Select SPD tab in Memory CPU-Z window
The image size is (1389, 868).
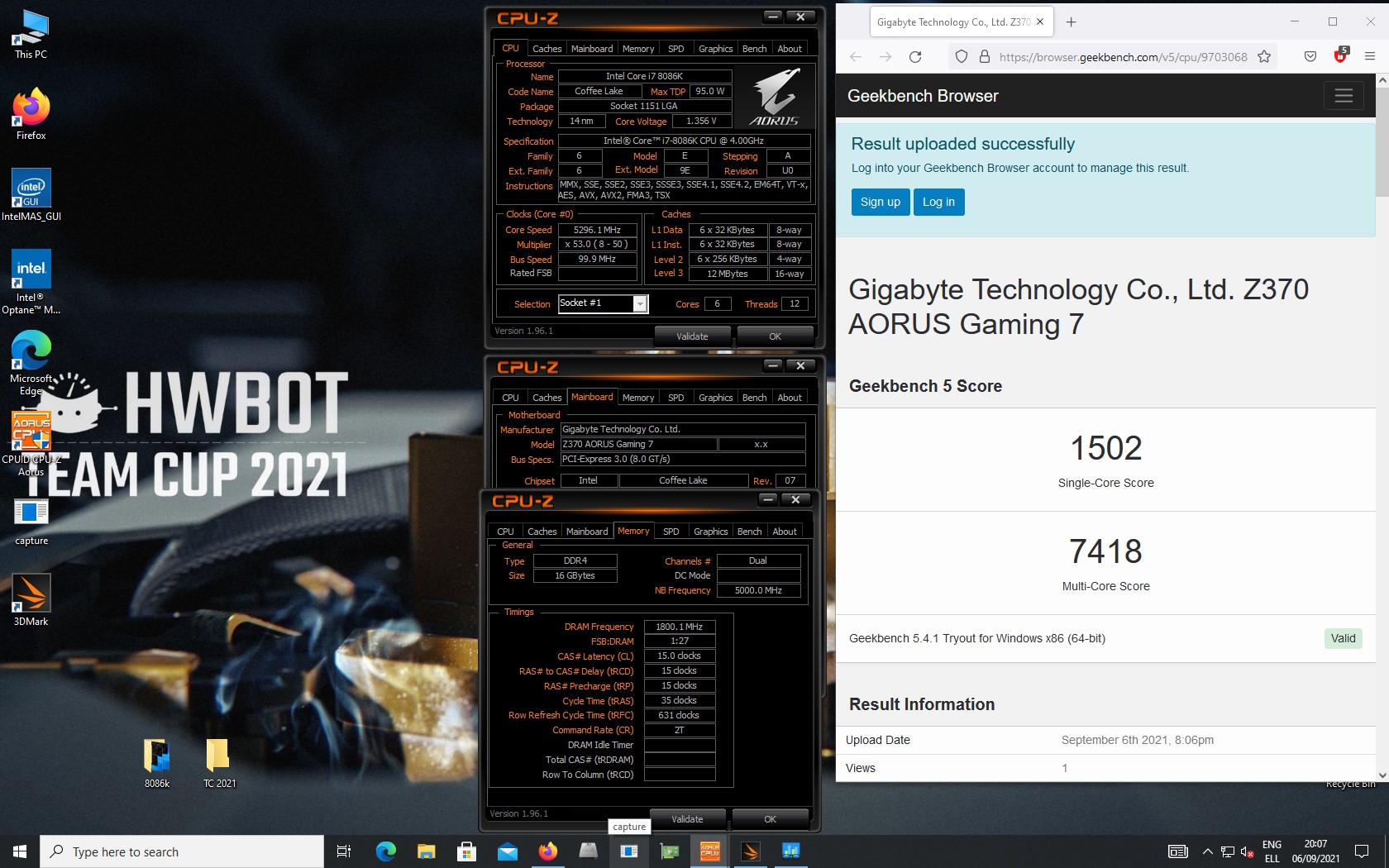[671, 532]
